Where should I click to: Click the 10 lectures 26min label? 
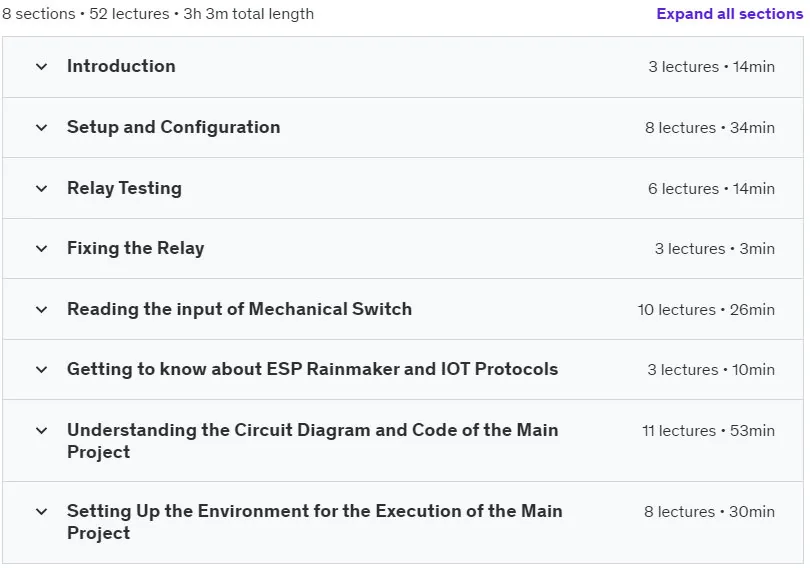(706, 310)
